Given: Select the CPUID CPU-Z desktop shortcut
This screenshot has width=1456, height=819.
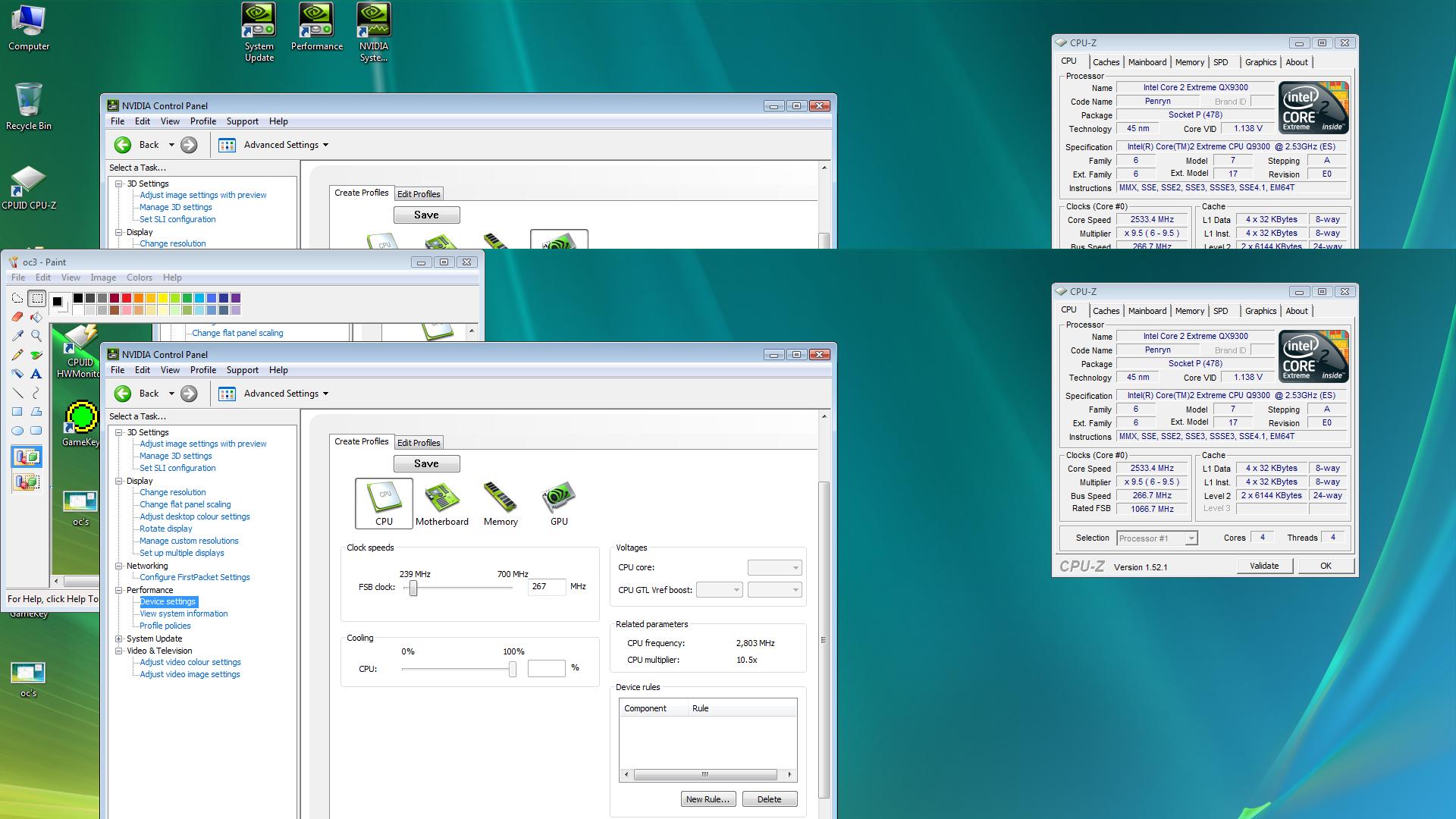Looking at the screenshot, I should click(x=29, y=188).
